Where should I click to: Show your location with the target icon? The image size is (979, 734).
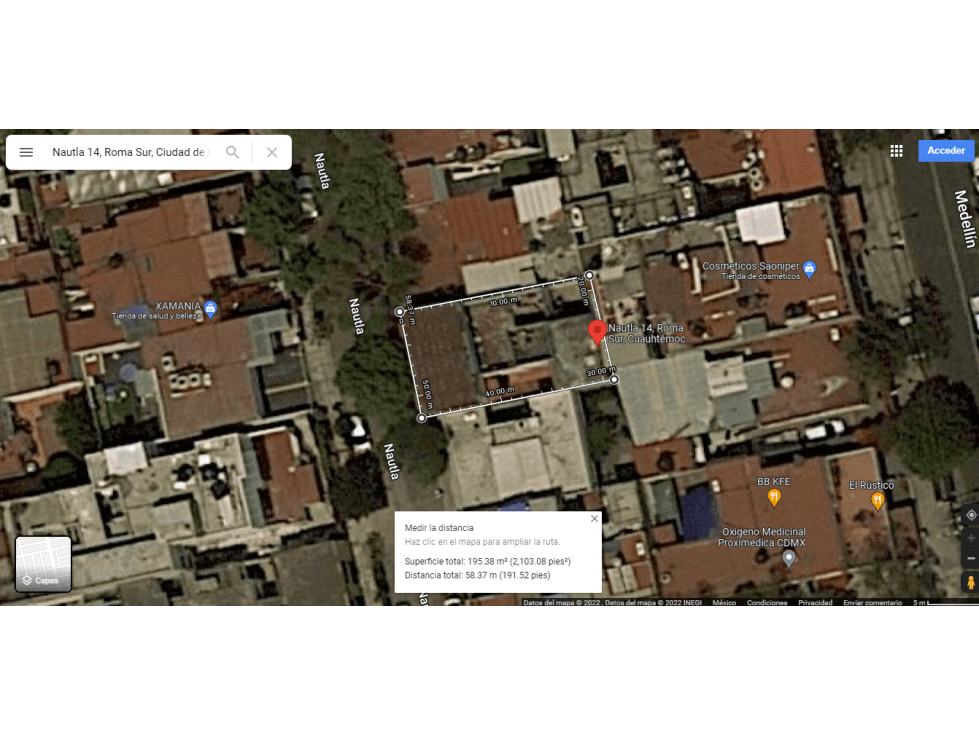click(970, 515)
